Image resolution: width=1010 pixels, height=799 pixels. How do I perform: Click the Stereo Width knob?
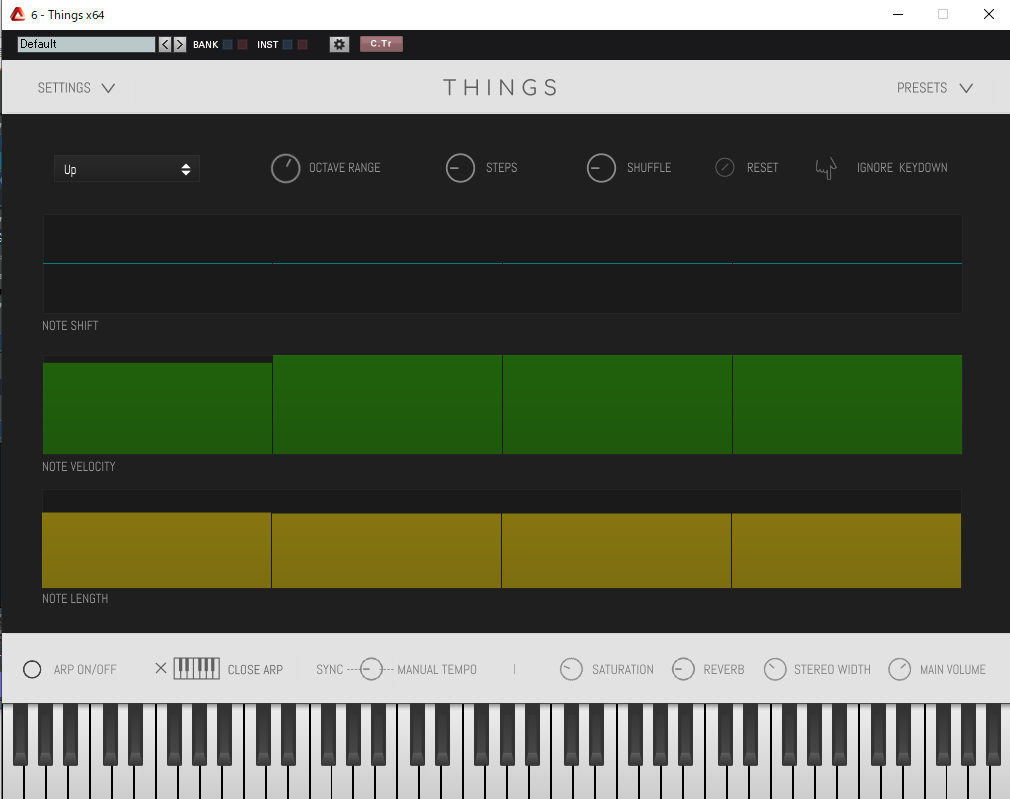point(775,669)
